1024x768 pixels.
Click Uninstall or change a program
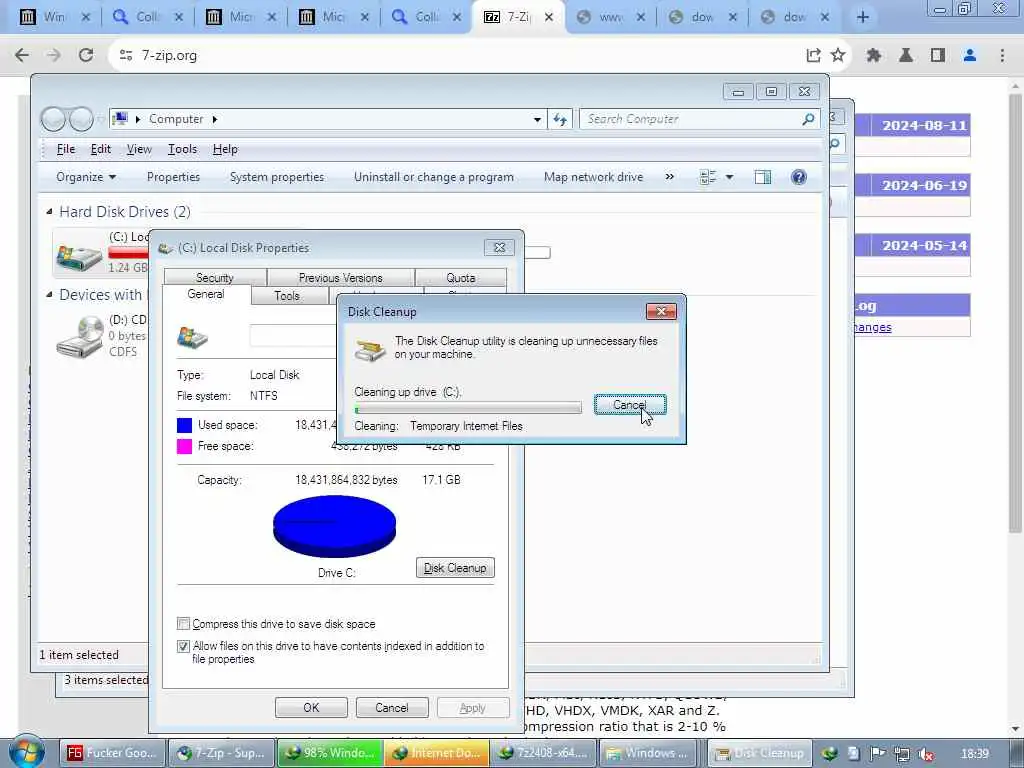coord(434,177)
